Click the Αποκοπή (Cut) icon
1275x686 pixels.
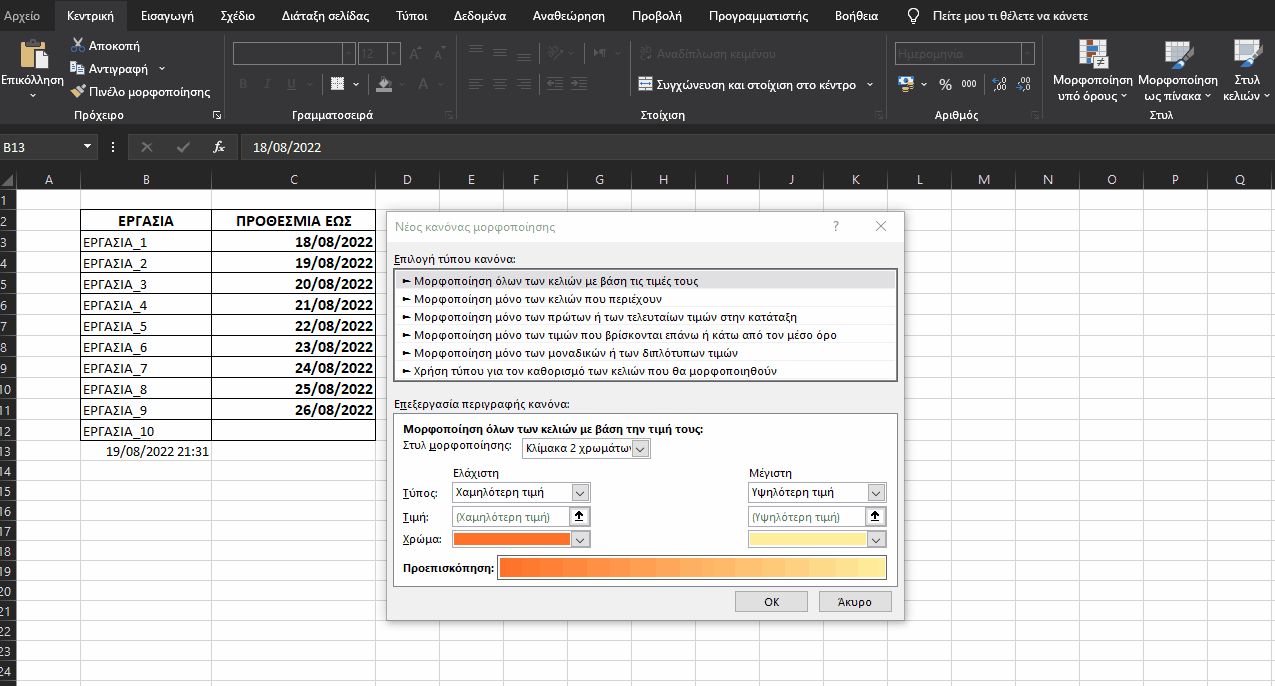coord(77,45)
